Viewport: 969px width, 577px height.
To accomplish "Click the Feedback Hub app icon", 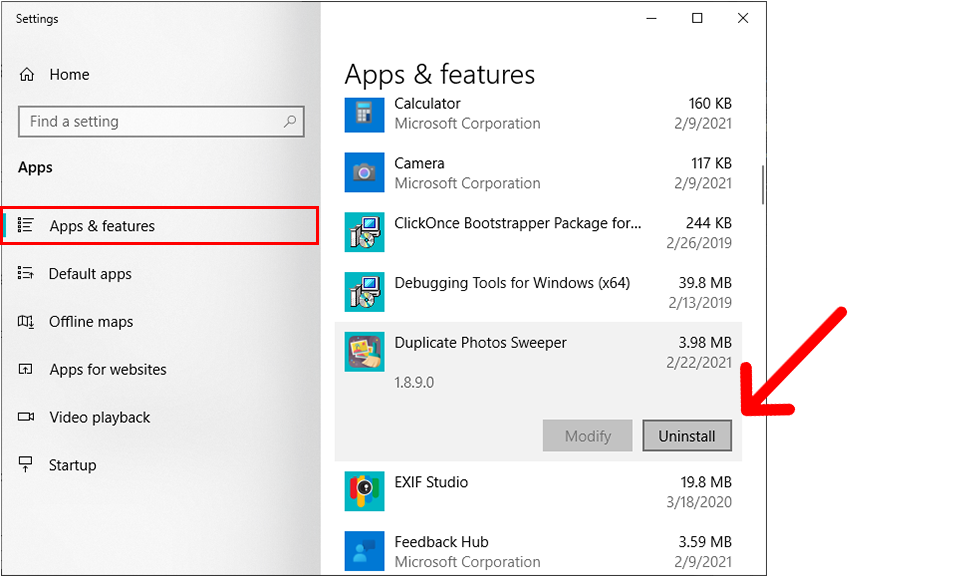I will 364,550.
